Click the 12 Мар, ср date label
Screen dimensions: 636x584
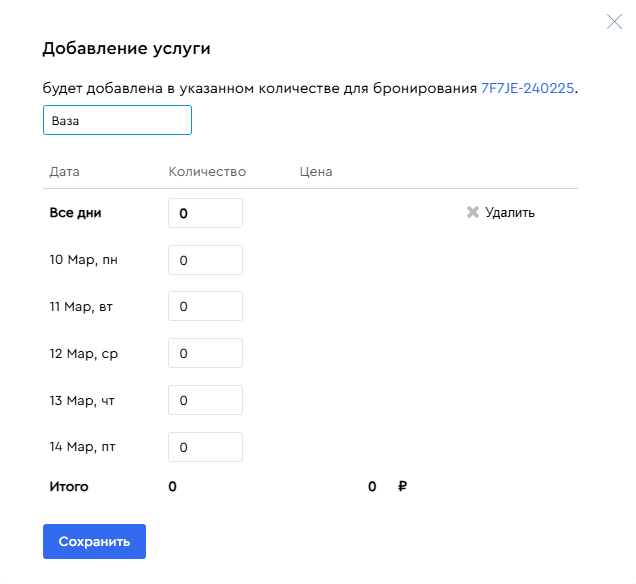coord(84,354)
